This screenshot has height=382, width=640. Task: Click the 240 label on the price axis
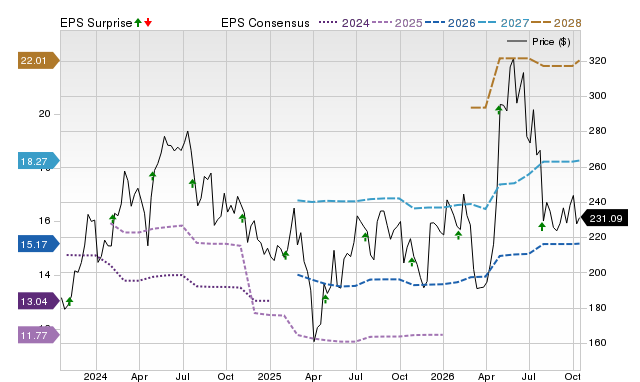point(597,202)
